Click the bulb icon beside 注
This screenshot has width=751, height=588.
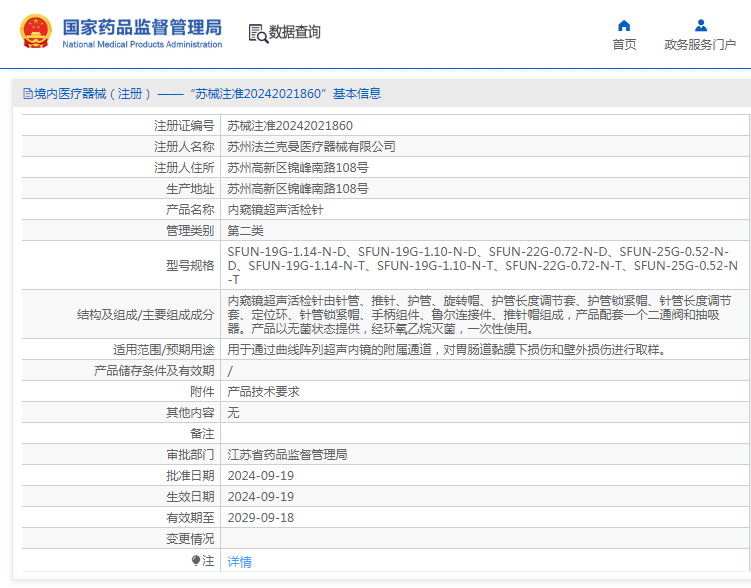(x=195, y=560)
